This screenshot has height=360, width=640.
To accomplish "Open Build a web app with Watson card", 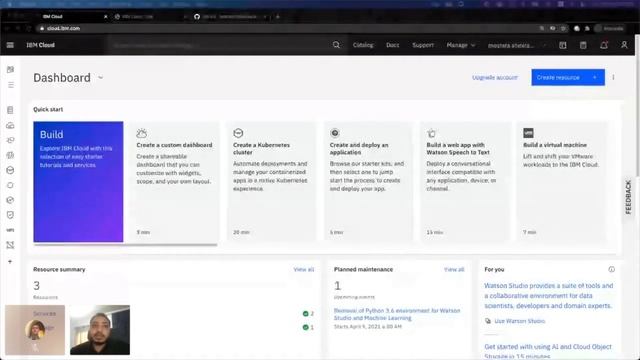I will [x=464, y=182].
